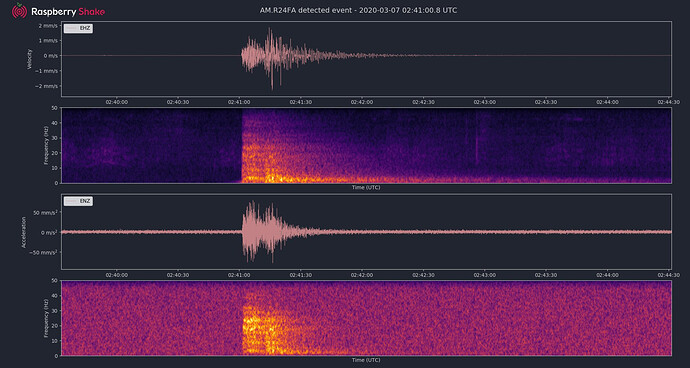Click the ENZ acceleration waveform burst

(264, 232)
